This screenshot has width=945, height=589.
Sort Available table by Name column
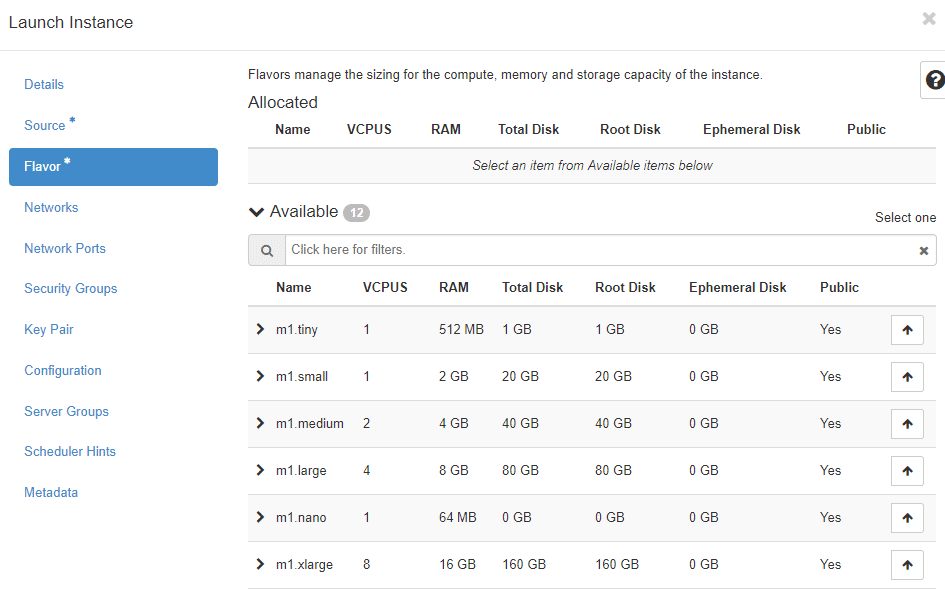[x=294, y=288]
